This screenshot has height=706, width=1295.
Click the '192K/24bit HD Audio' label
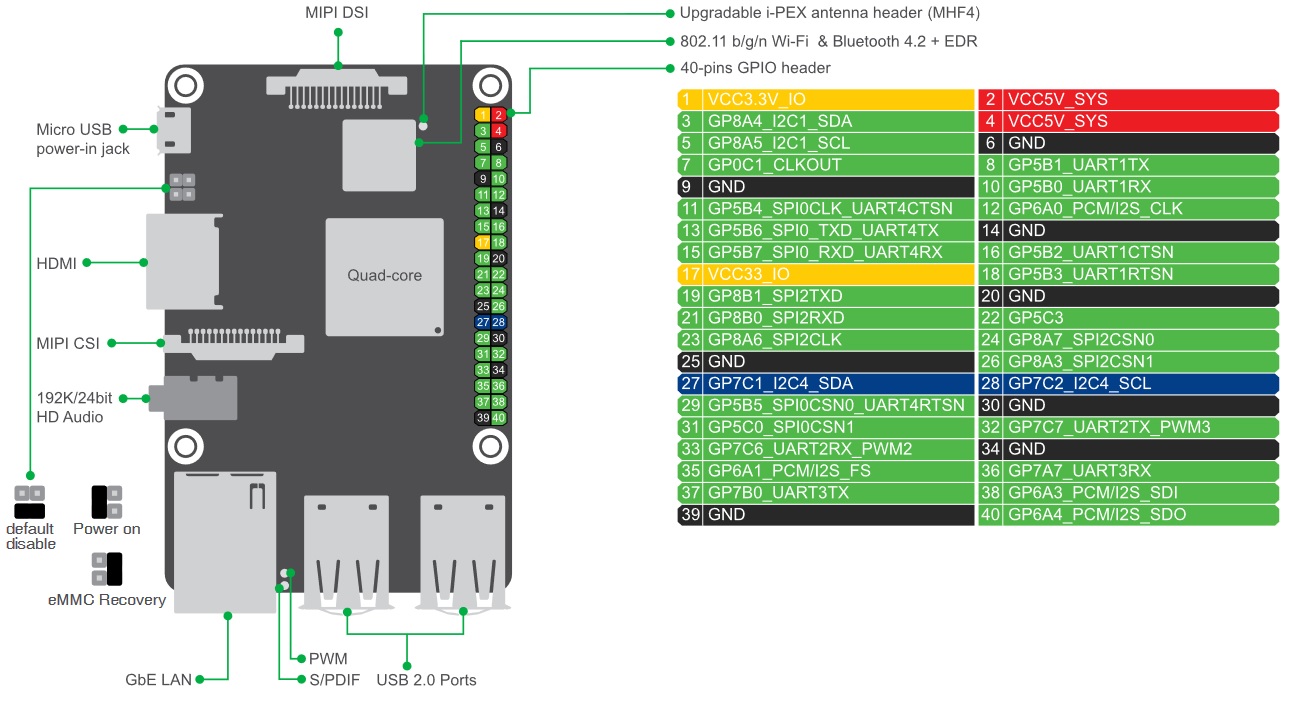point(74,407)
